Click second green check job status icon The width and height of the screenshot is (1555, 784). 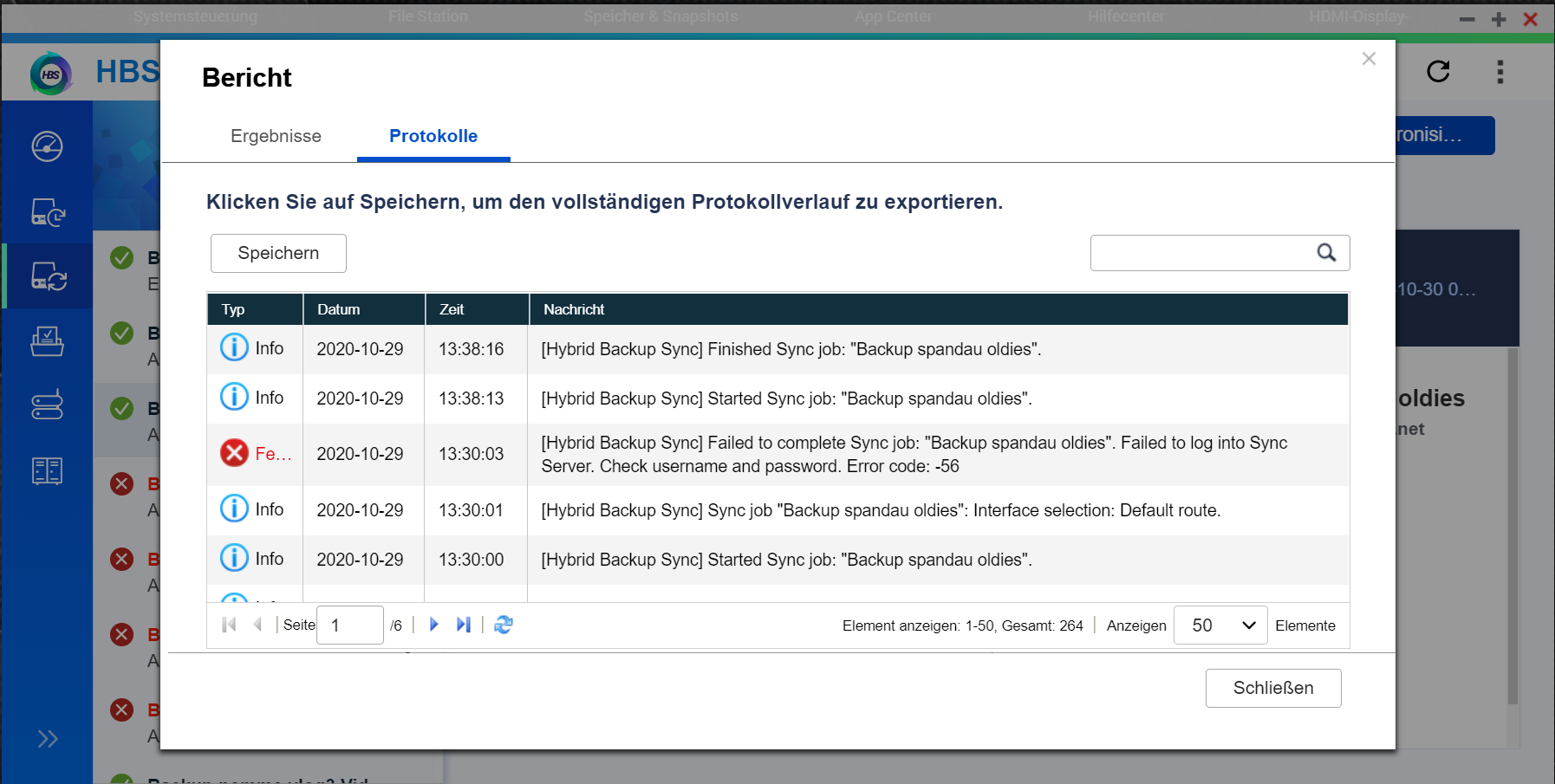tap(122, 333)
